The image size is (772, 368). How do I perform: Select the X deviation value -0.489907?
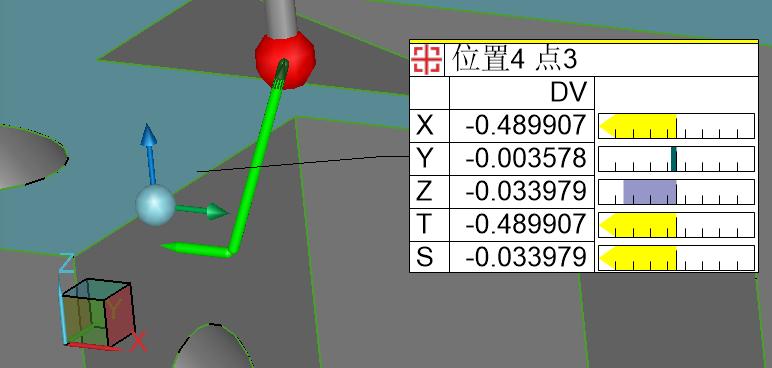[x=526, y=126]
